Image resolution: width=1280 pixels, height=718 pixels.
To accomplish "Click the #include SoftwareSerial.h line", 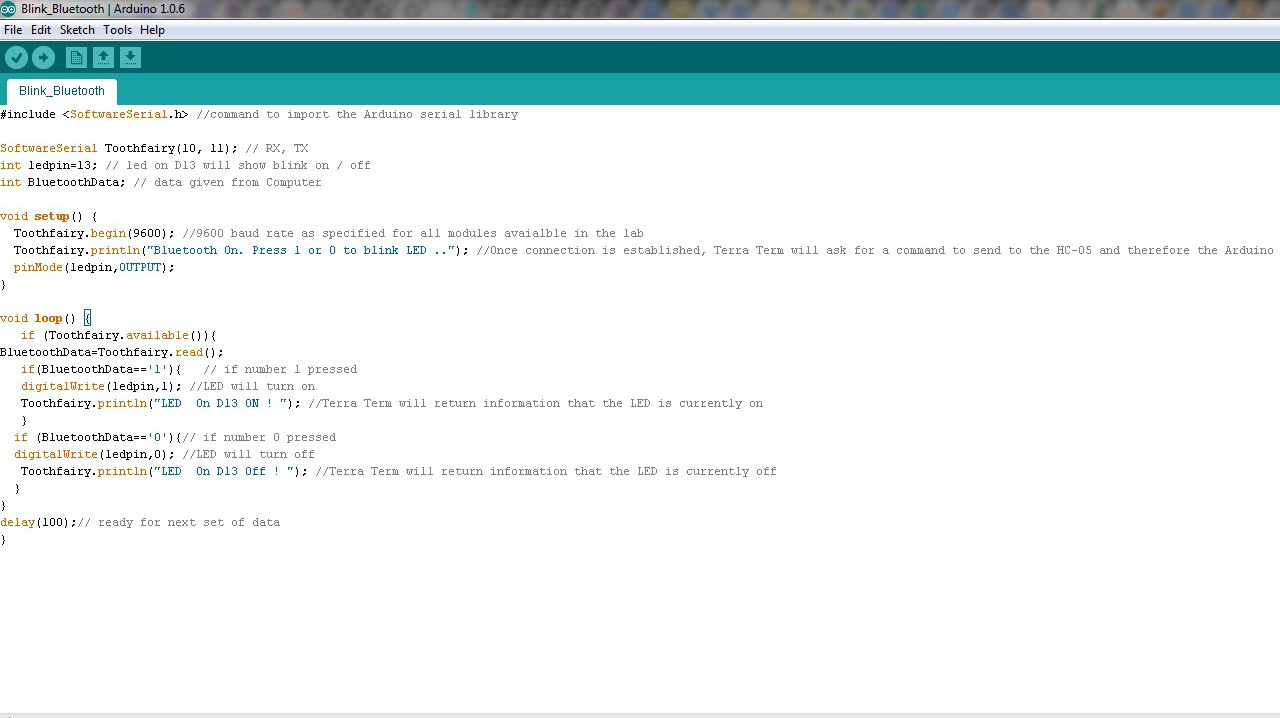I will tap(259, 114).
